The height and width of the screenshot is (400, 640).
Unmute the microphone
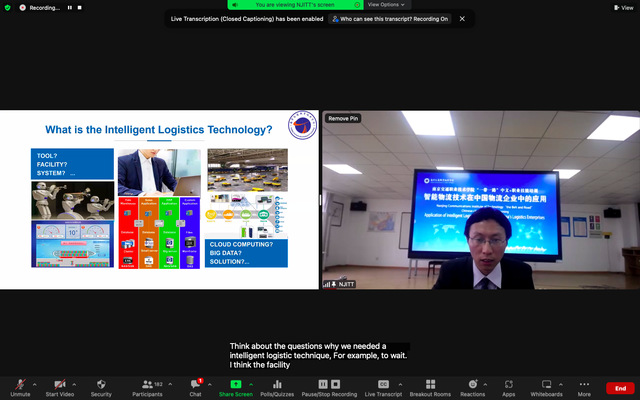click(x=18, y=386)
